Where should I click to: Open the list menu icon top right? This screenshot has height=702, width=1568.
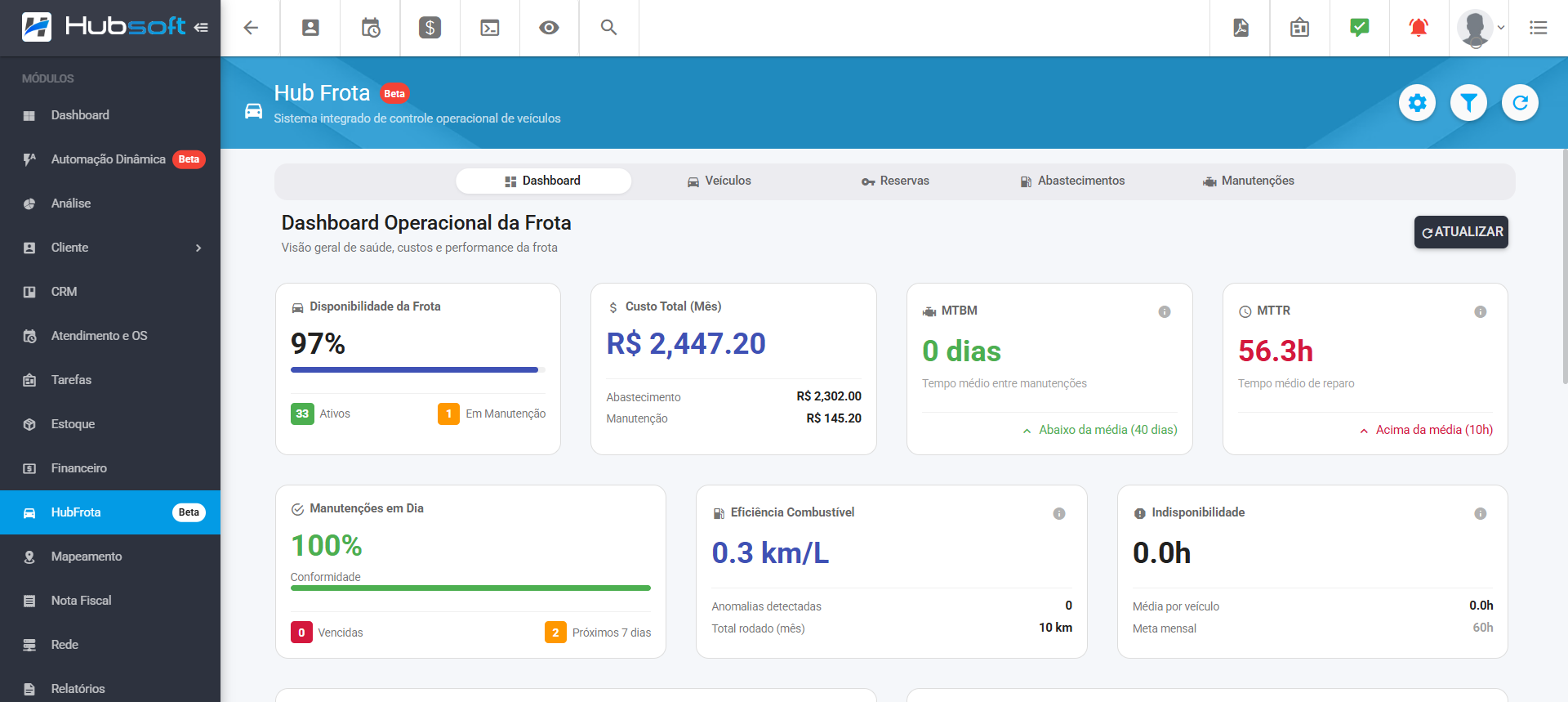coord(1539,28)
